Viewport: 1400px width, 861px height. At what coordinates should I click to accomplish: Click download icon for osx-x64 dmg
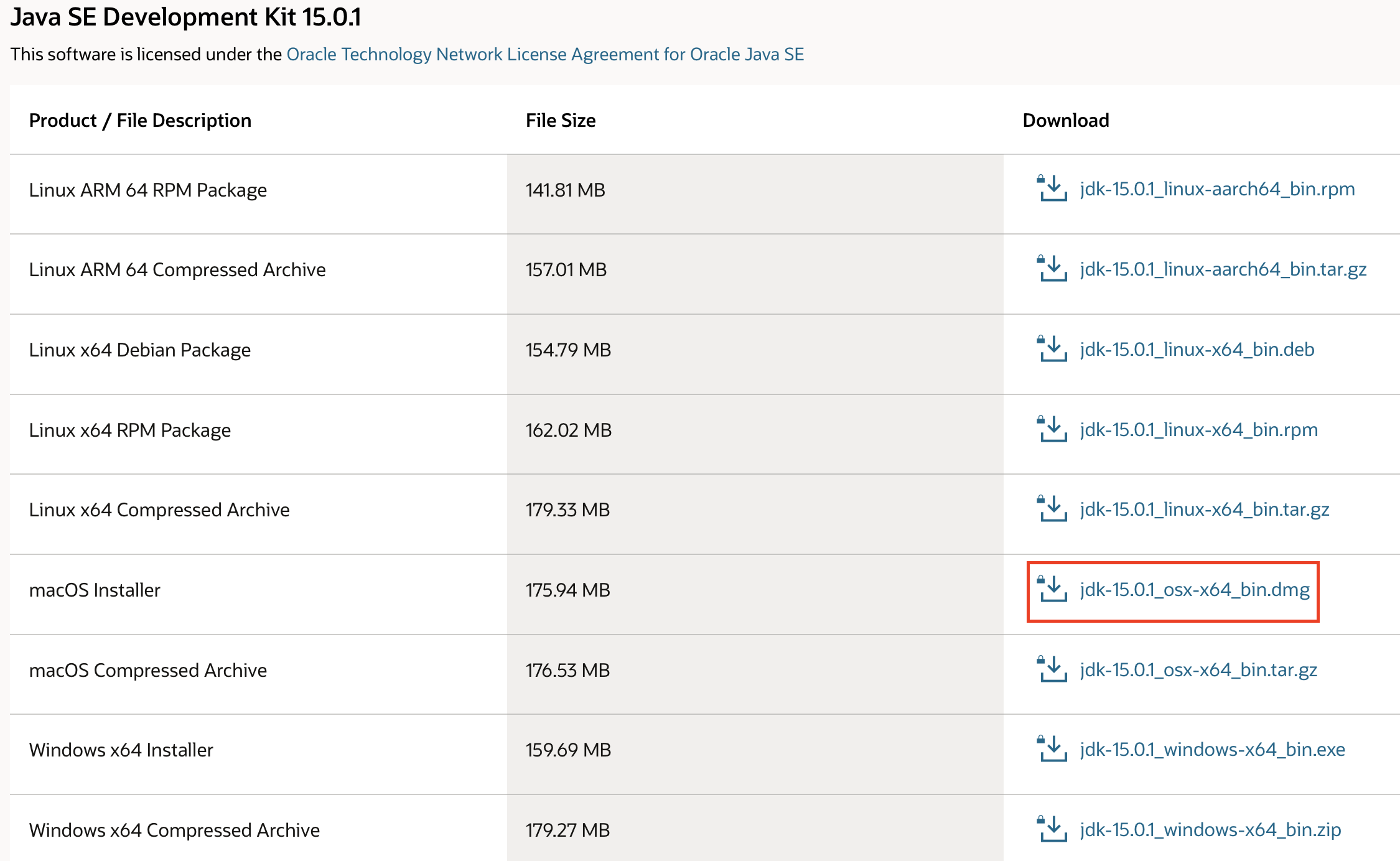[x=1052, y=589]
